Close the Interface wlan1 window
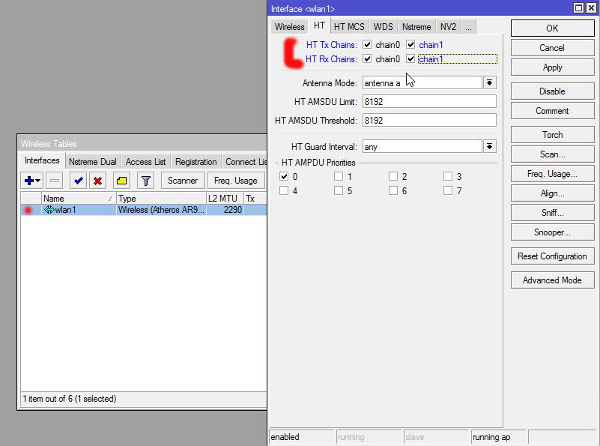 pos(591,8)
